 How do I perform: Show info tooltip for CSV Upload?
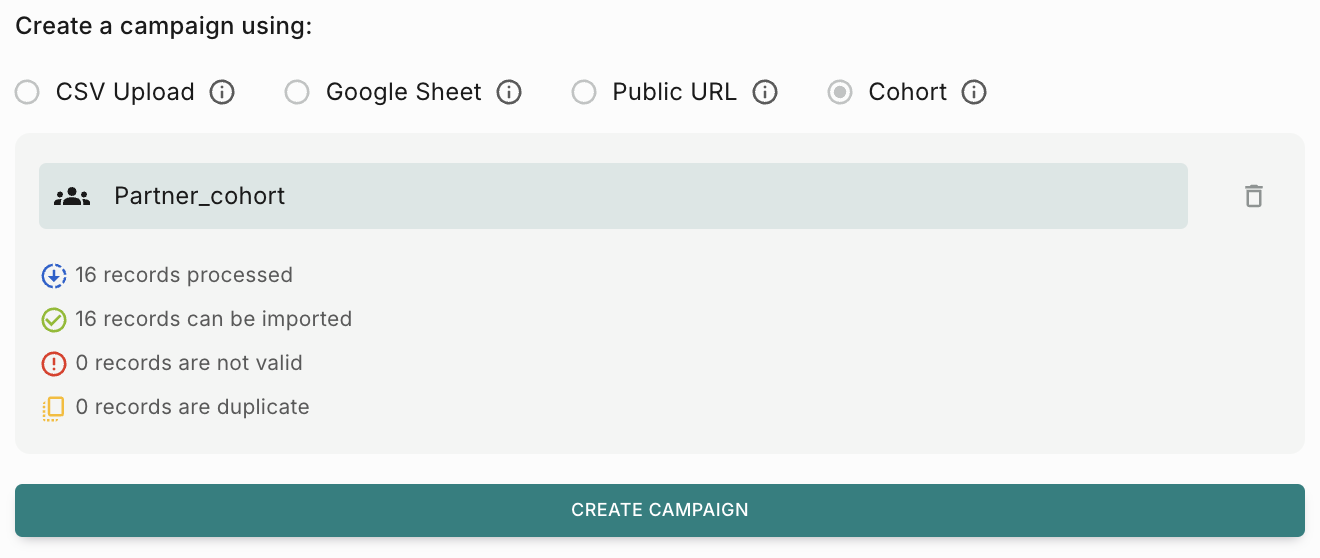click(222, 93)
